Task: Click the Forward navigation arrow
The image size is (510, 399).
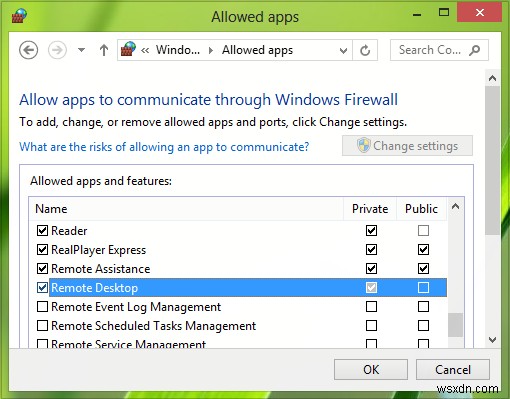Action: (x=57, y=50)
